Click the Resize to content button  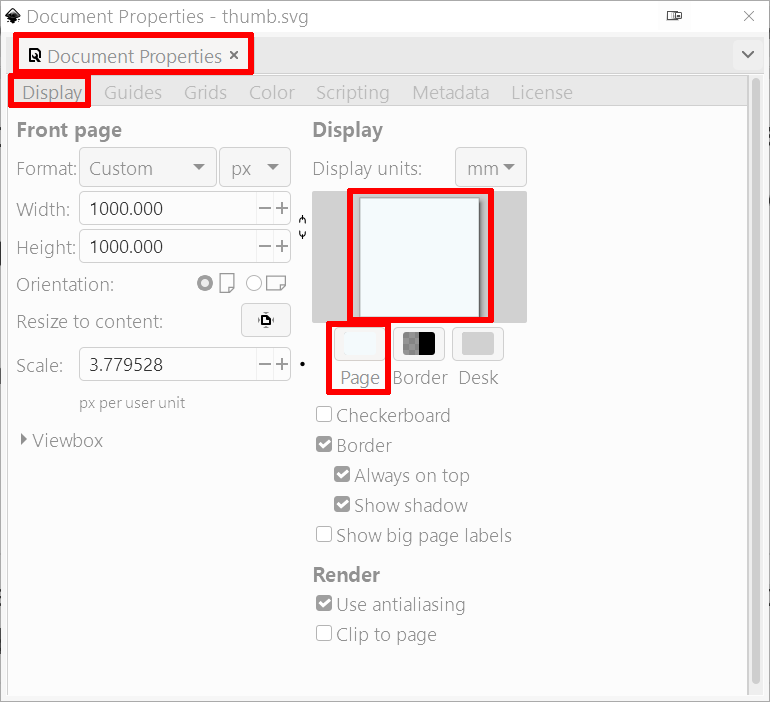266,320
